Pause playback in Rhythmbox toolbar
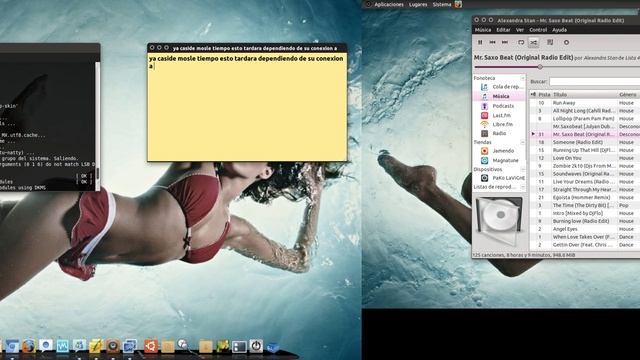This screenshot has width=640, height=360. point(480,42)
